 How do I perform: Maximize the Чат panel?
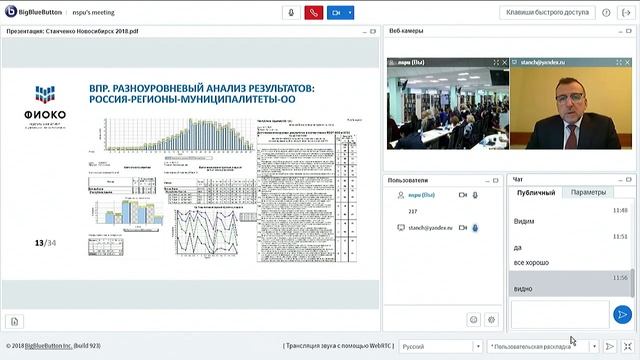pos(629,180)
